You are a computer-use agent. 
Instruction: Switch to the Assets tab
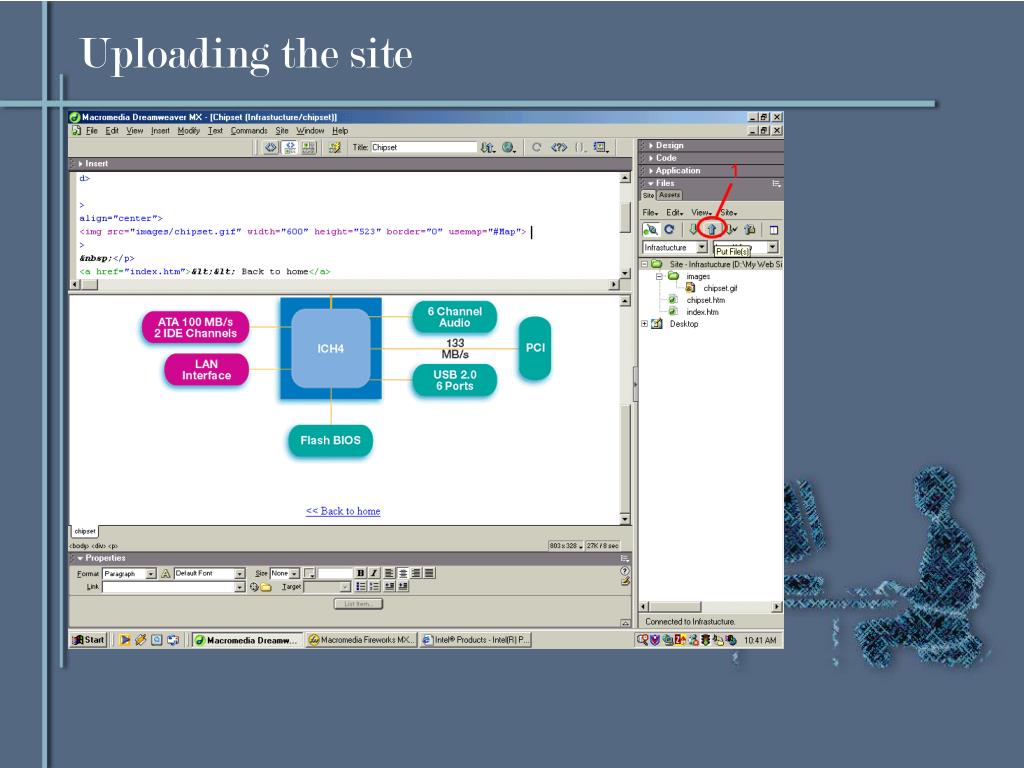point(669,195)
